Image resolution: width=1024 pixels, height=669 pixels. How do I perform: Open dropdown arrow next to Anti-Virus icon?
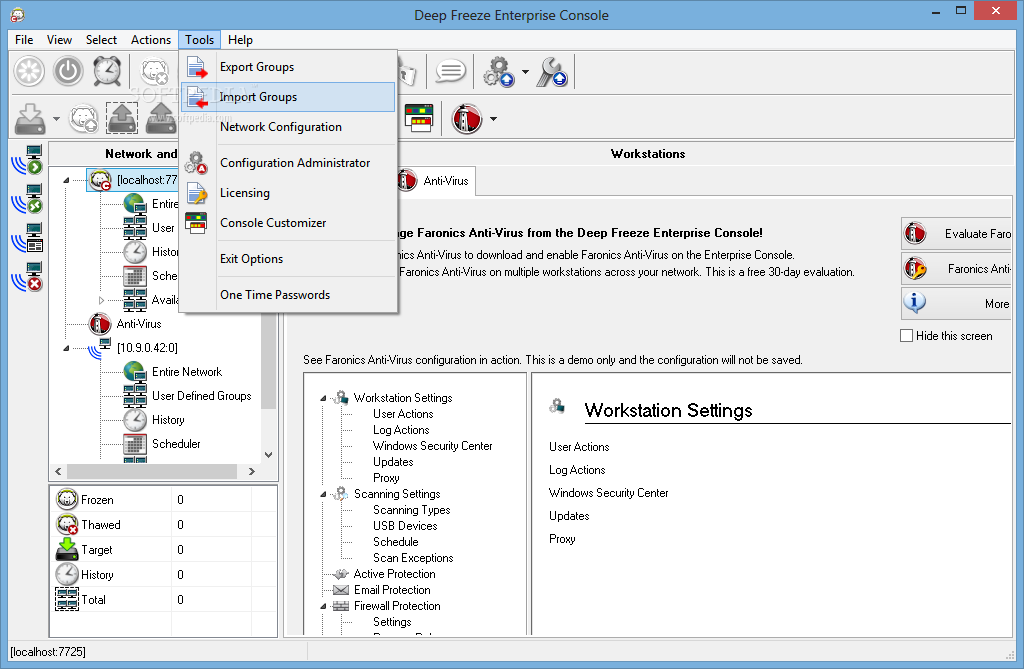(x=493, y=119)
